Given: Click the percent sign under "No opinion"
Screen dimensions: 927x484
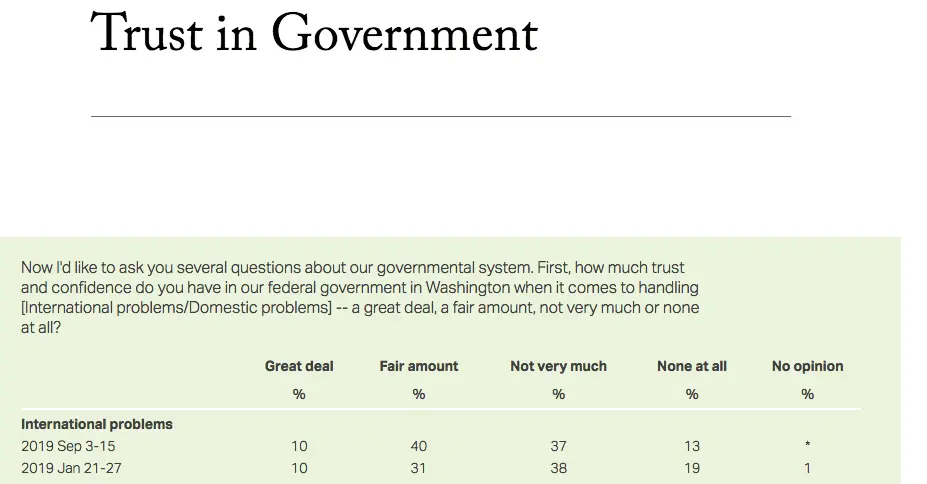Looking at the screenshot, I should tap(808, 394).
